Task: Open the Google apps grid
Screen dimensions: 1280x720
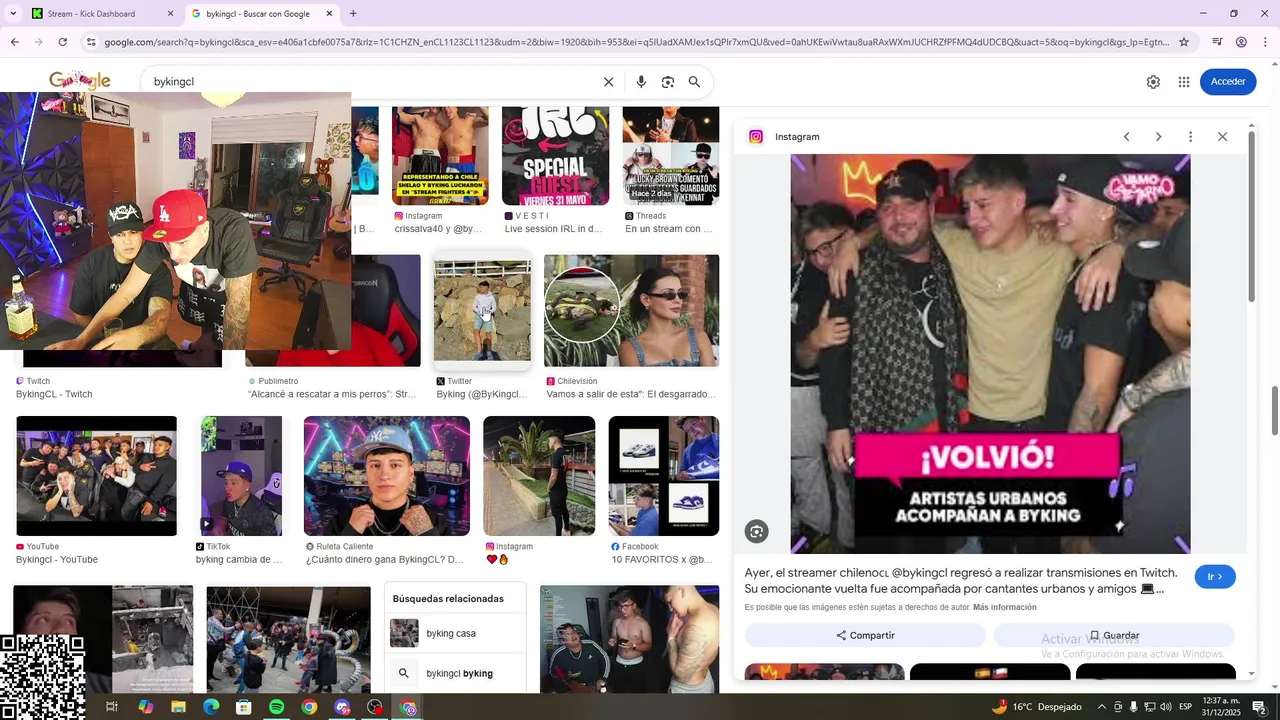Action: pyautogui.click(x=1184, y=82)
